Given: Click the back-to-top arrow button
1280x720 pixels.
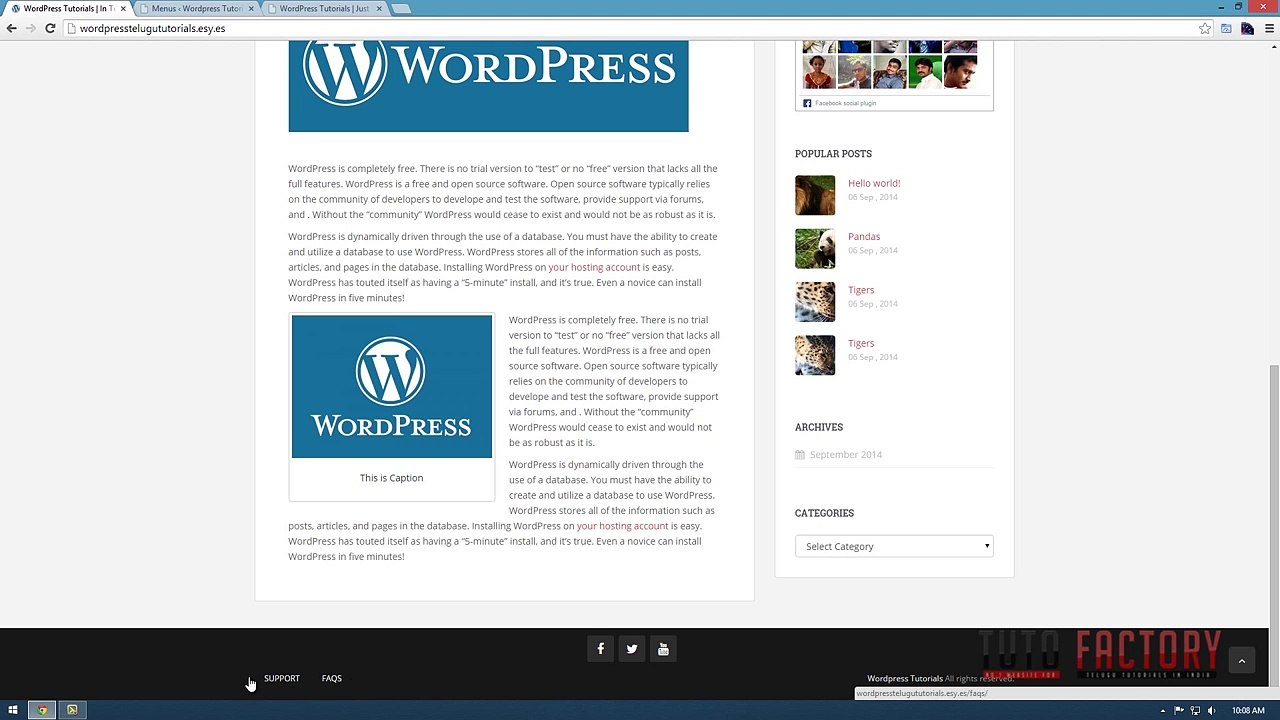Looking at the screenshot, I should click(1241, 660).
